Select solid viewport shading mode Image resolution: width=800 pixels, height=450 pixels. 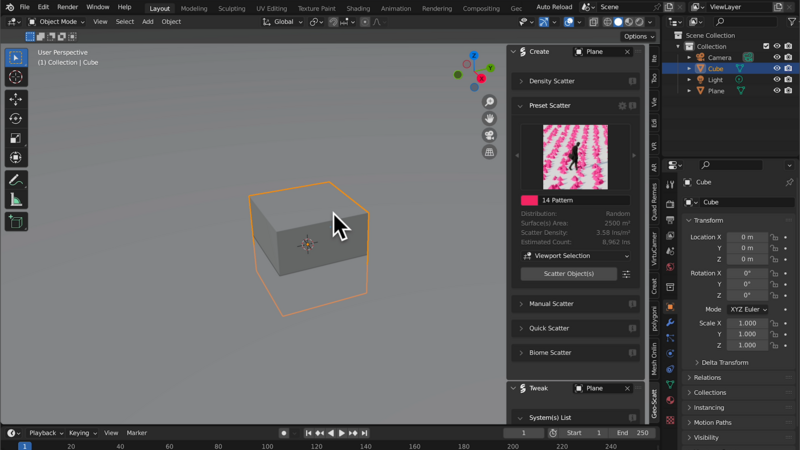pos(618,22)
